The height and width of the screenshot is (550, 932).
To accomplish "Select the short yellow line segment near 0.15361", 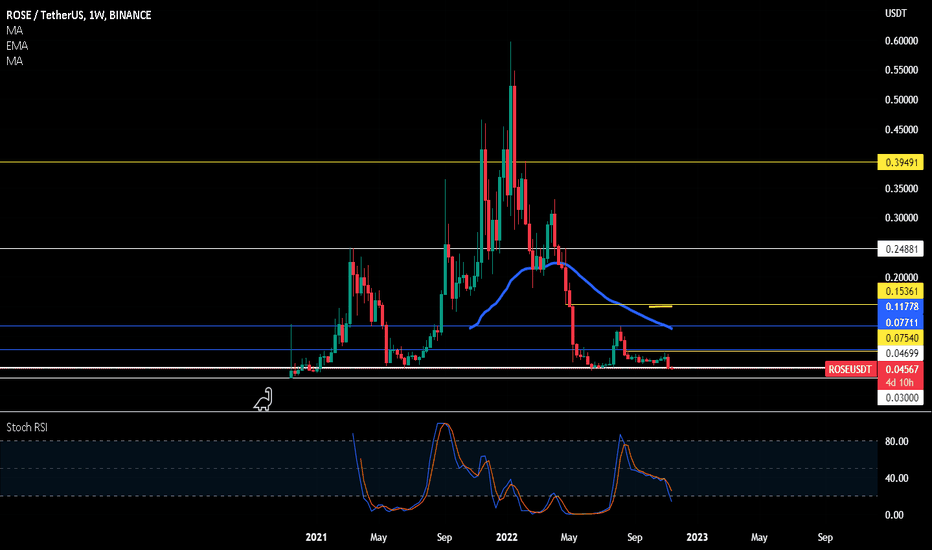I will pyautogui.click(x=660, y=307).
